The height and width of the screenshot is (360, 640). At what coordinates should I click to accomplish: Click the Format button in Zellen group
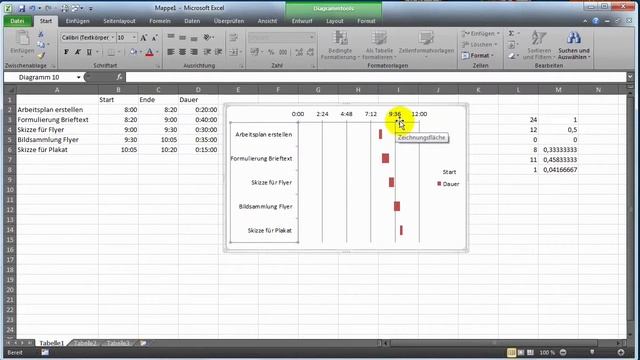click(478, 55)
